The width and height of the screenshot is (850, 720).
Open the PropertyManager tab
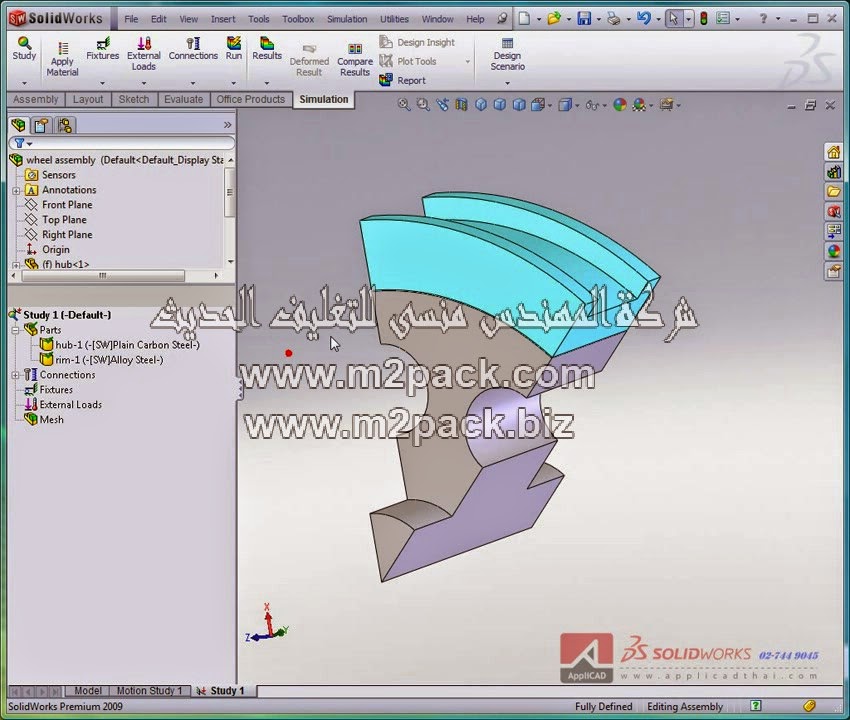coord(41,125)
